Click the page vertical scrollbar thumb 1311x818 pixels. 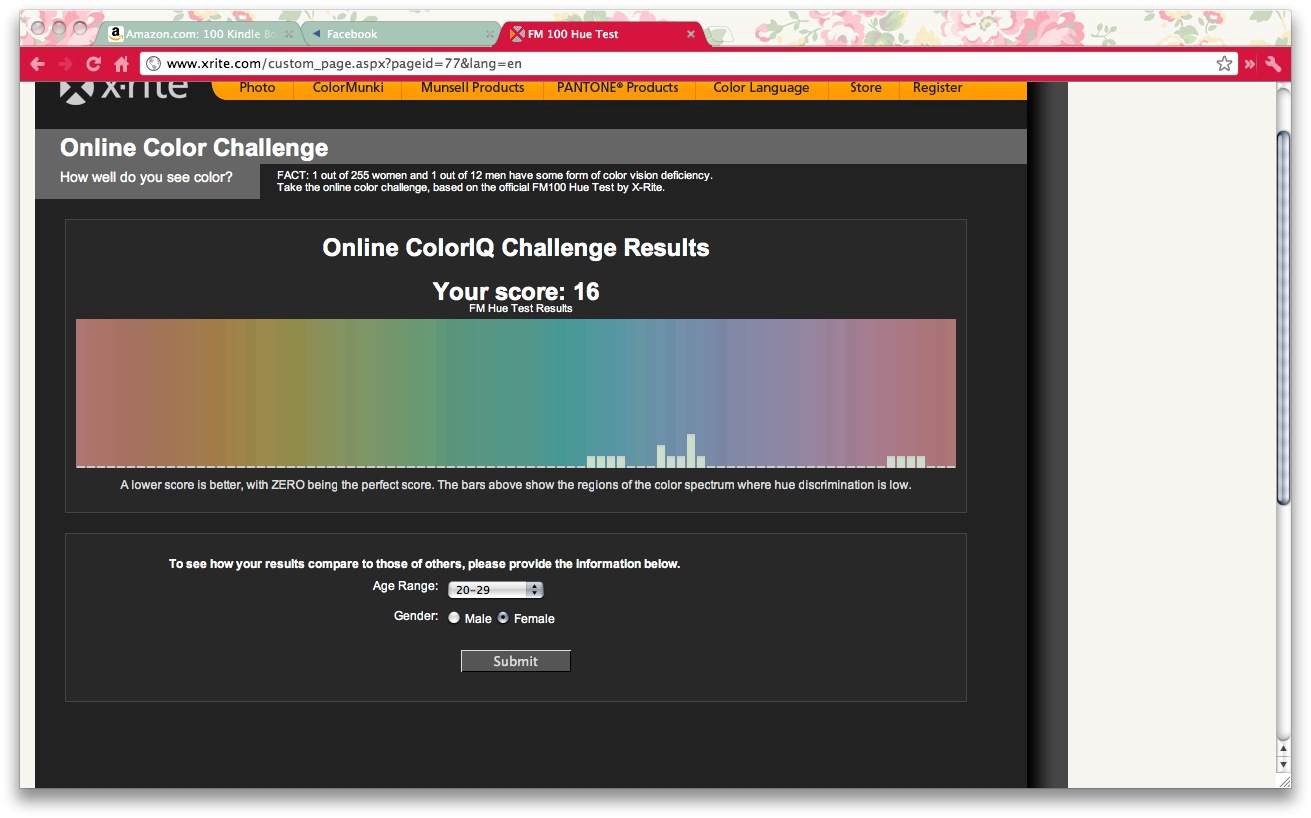[x=1284, y=318]
